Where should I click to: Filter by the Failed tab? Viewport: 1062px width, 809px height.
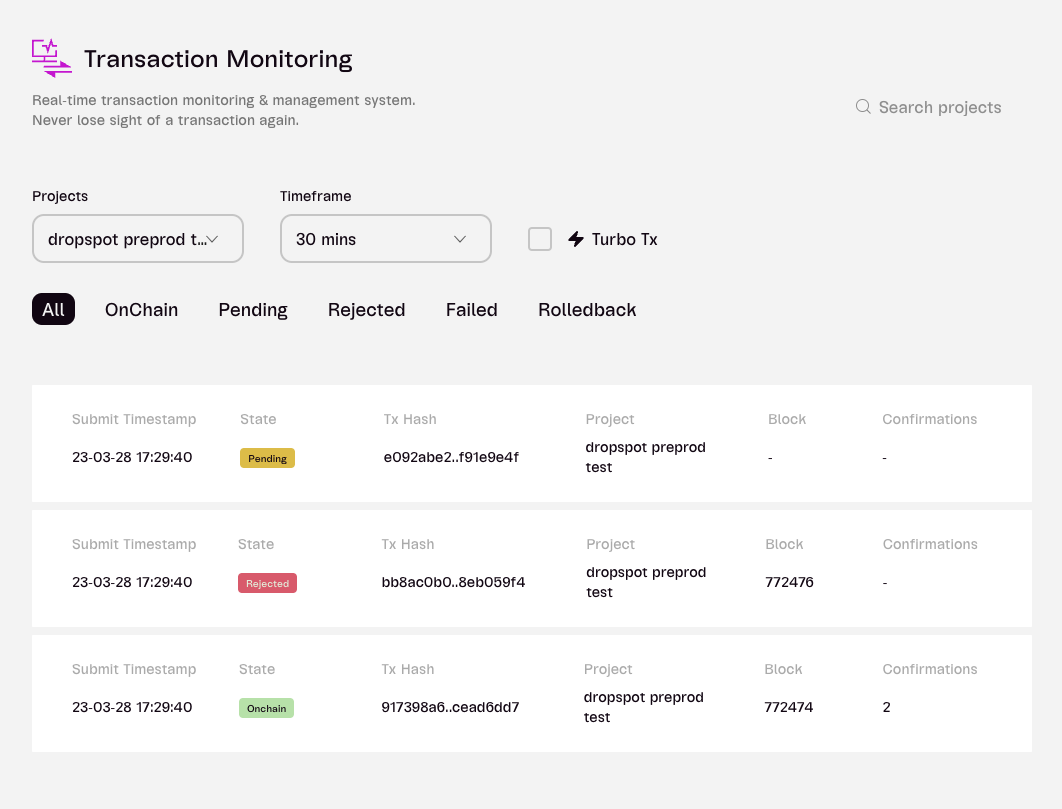pyautogui.click(x=471, y=310)
